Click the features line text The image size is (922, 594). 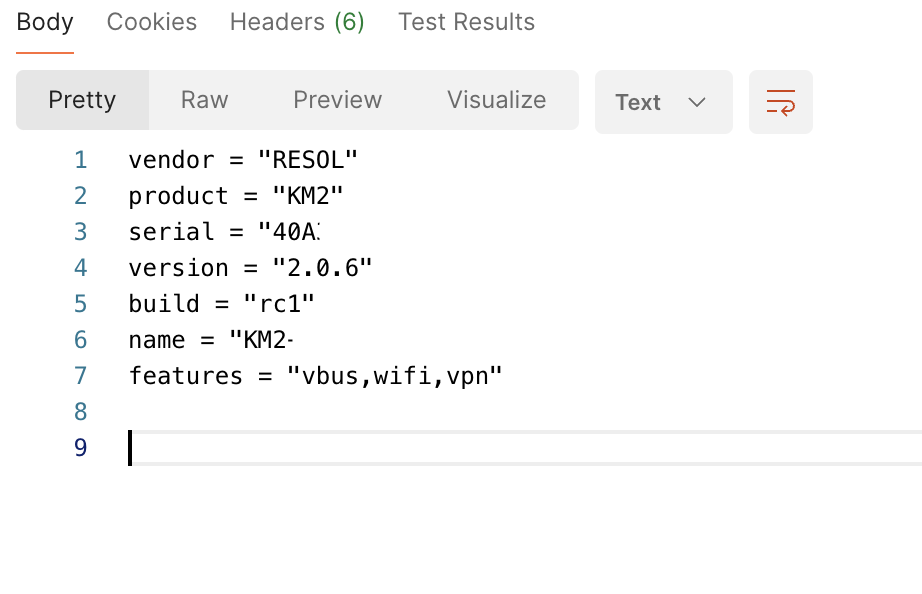pyautogui.click(x=315, y=376)
